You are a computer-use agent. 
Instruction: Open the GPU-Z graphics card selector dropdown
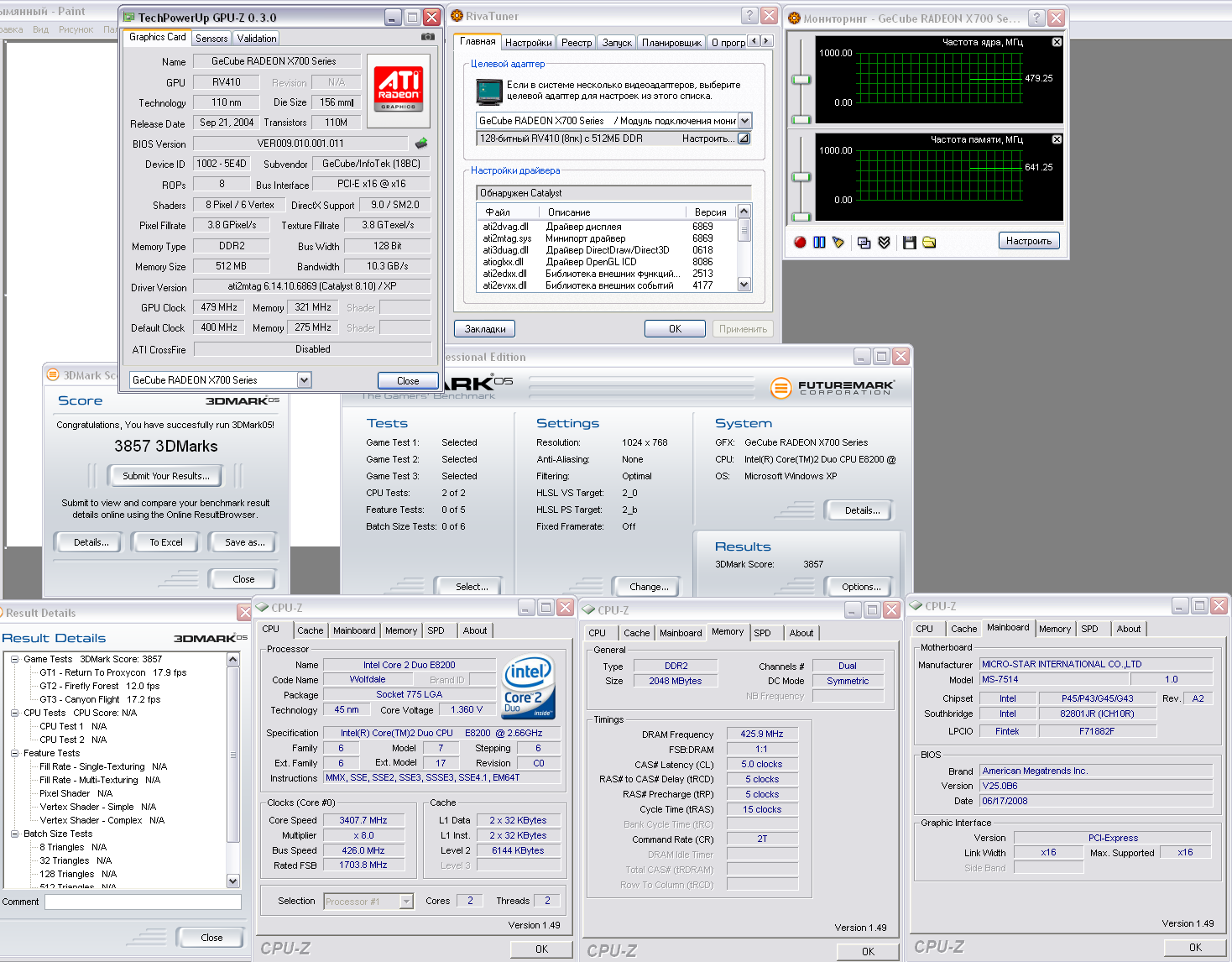coord(304,380)
